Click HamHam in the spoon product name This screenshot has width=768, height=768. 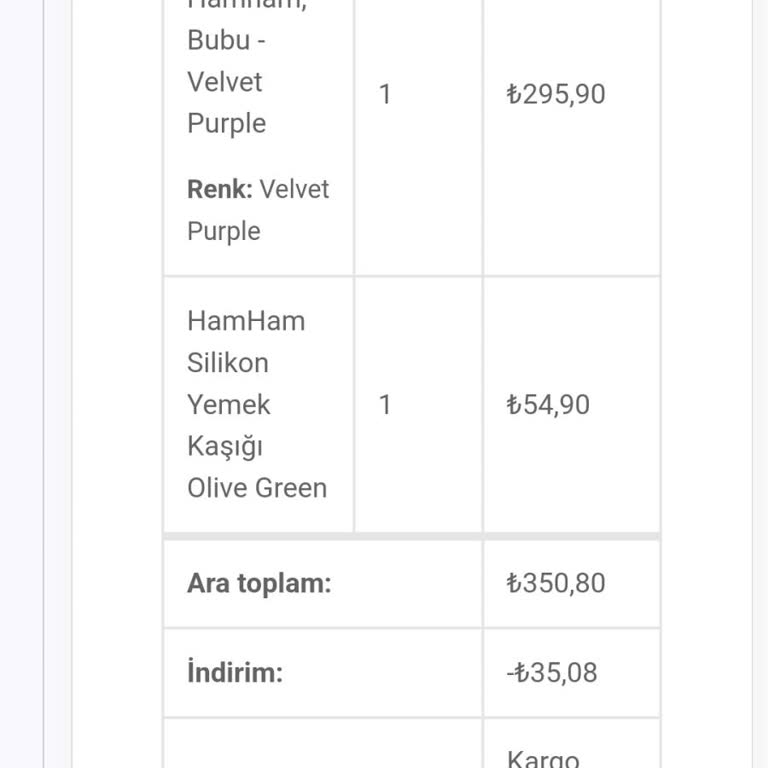pyautogui.click(x=246, y=320)
